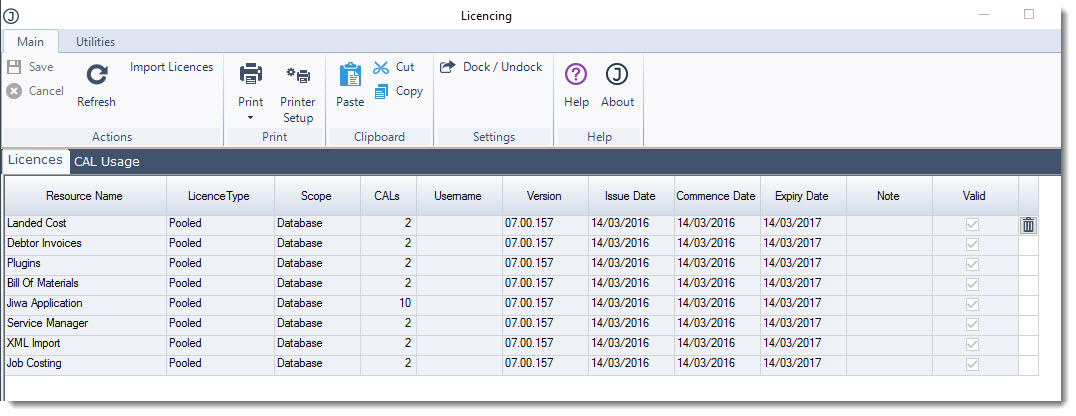
Task: Select the Plugins resource cell
Action: [x=85, y=264]
